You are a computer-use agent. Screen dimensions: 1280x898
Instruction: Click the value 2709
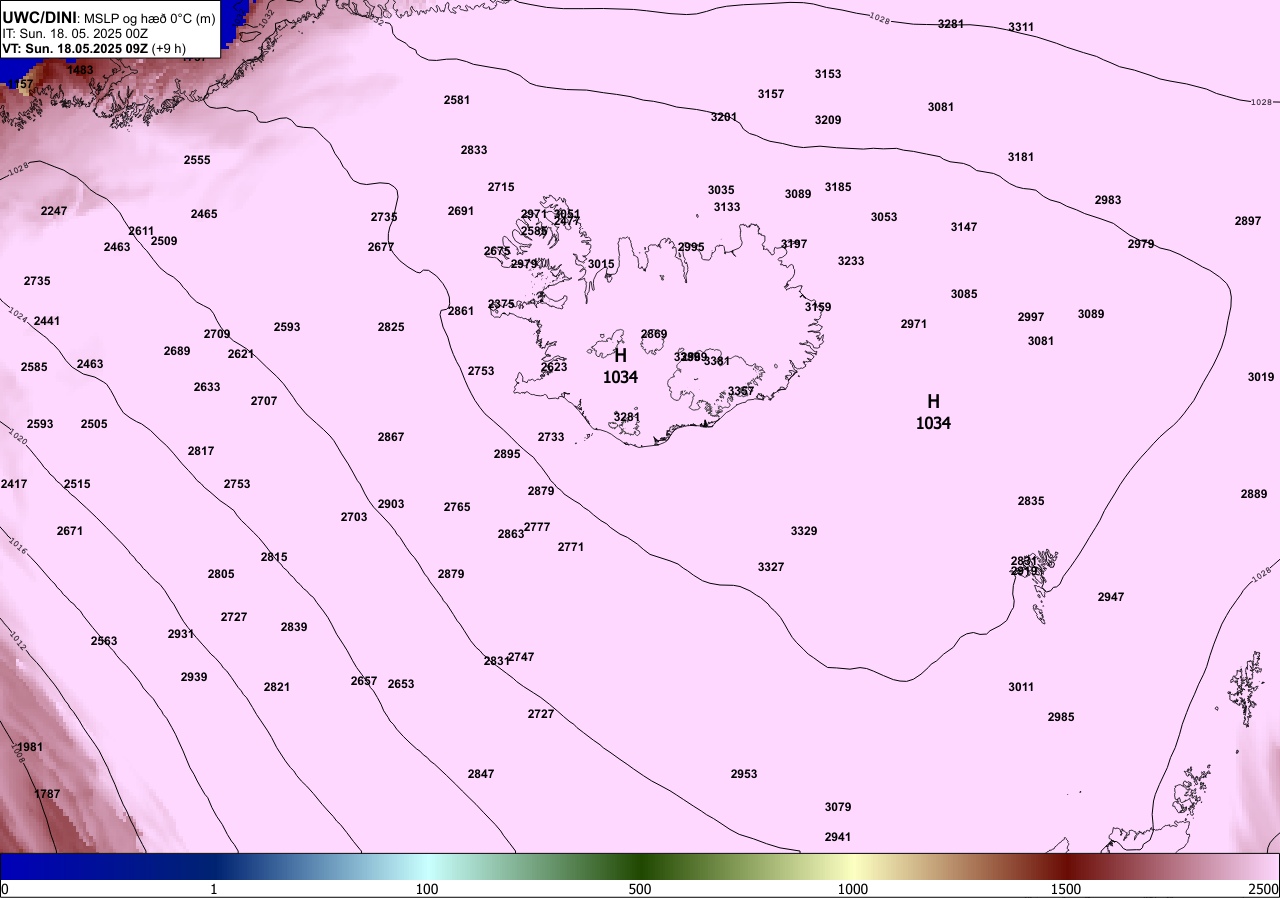pyautogui.click(x=217, y=334)
